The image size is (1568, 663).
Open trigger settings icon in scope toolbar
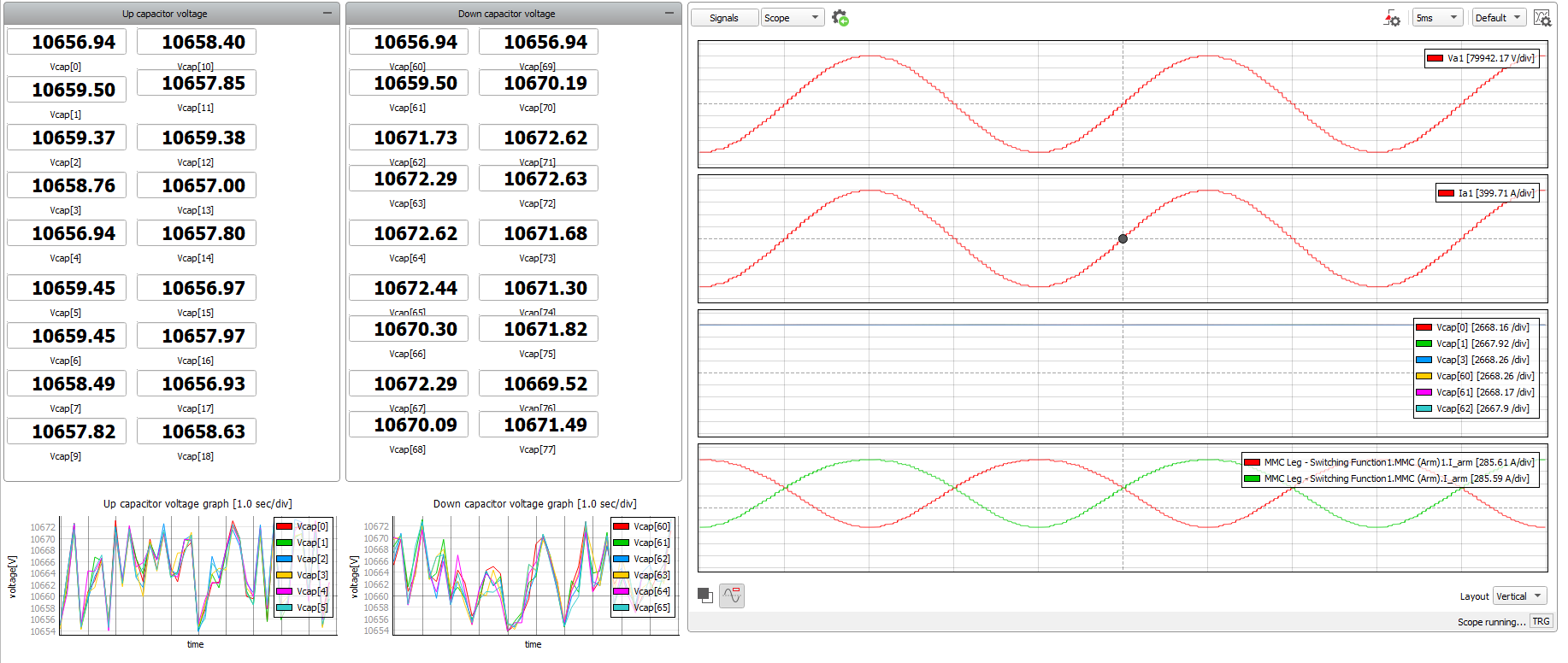pyautogui.click(x=1392, y=18)
